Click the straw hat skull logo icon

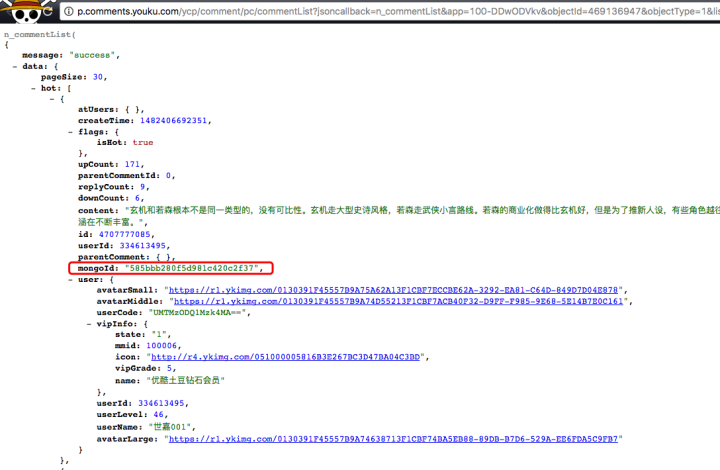[x=22, y=13]
